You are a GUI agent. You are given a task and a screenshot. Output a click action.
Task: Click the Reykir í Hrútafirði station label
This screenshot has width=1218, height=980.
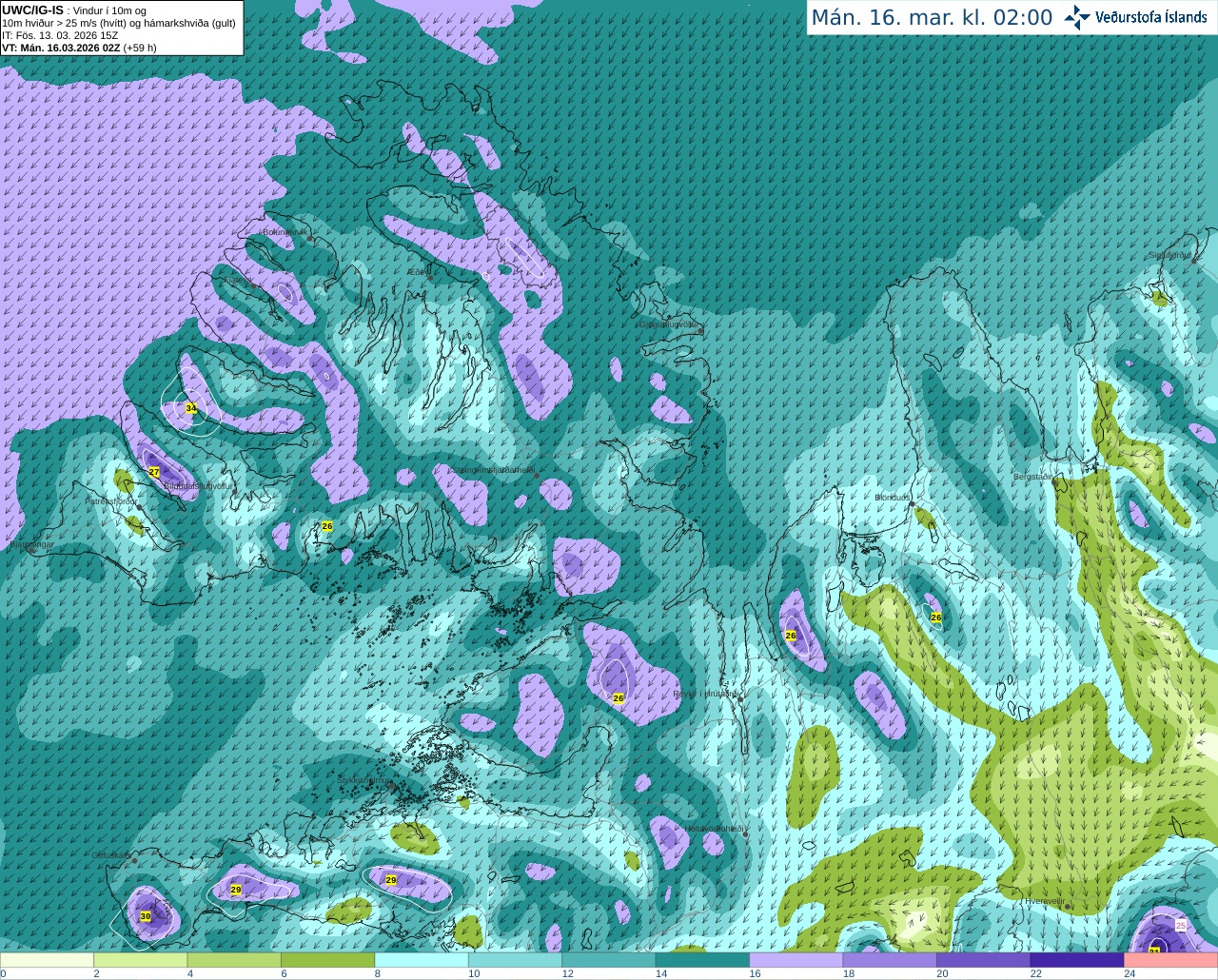click(x=705, y=694)
